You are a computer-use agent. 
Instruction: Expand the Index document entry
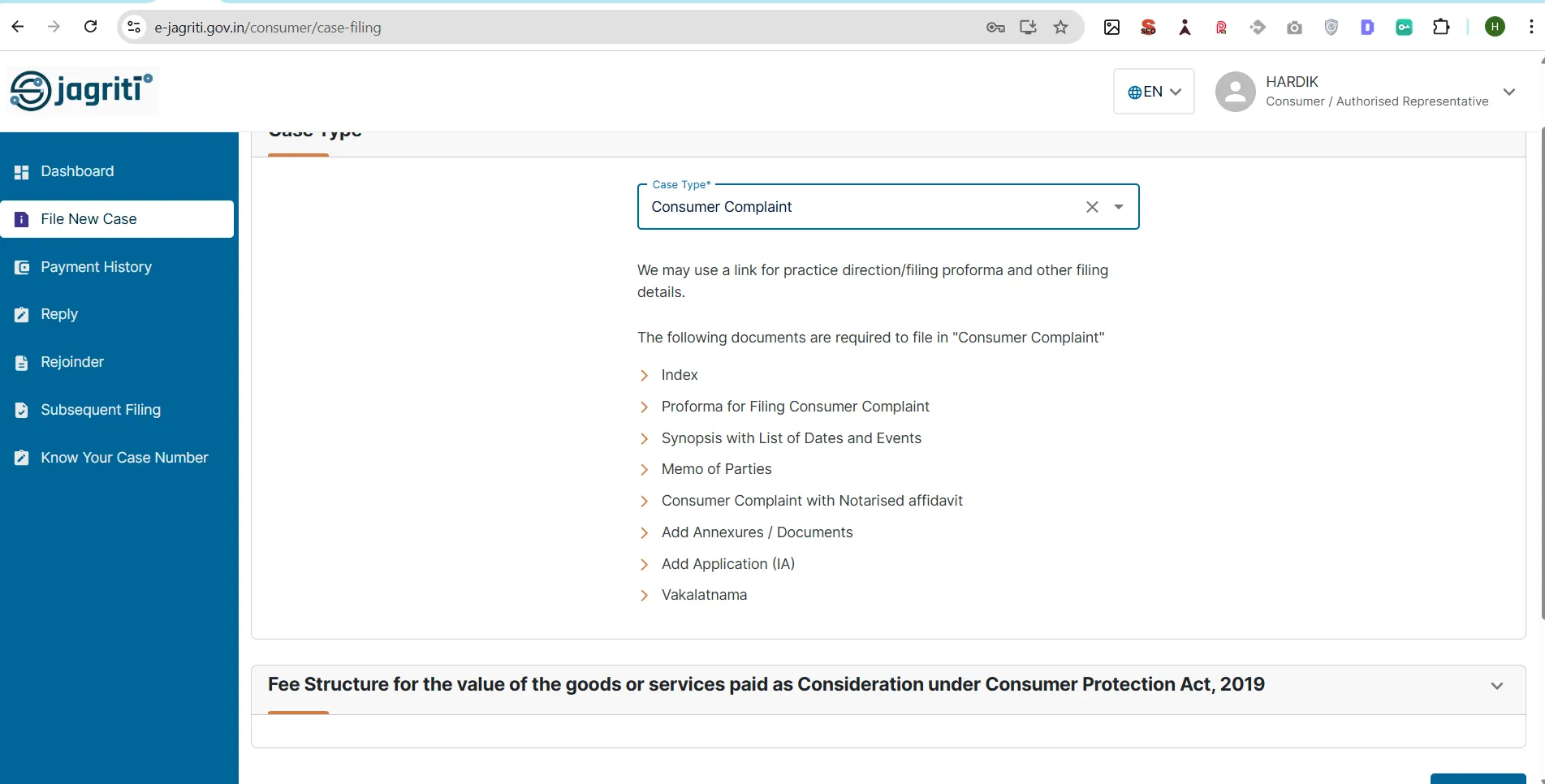click(x=644, y=375)
